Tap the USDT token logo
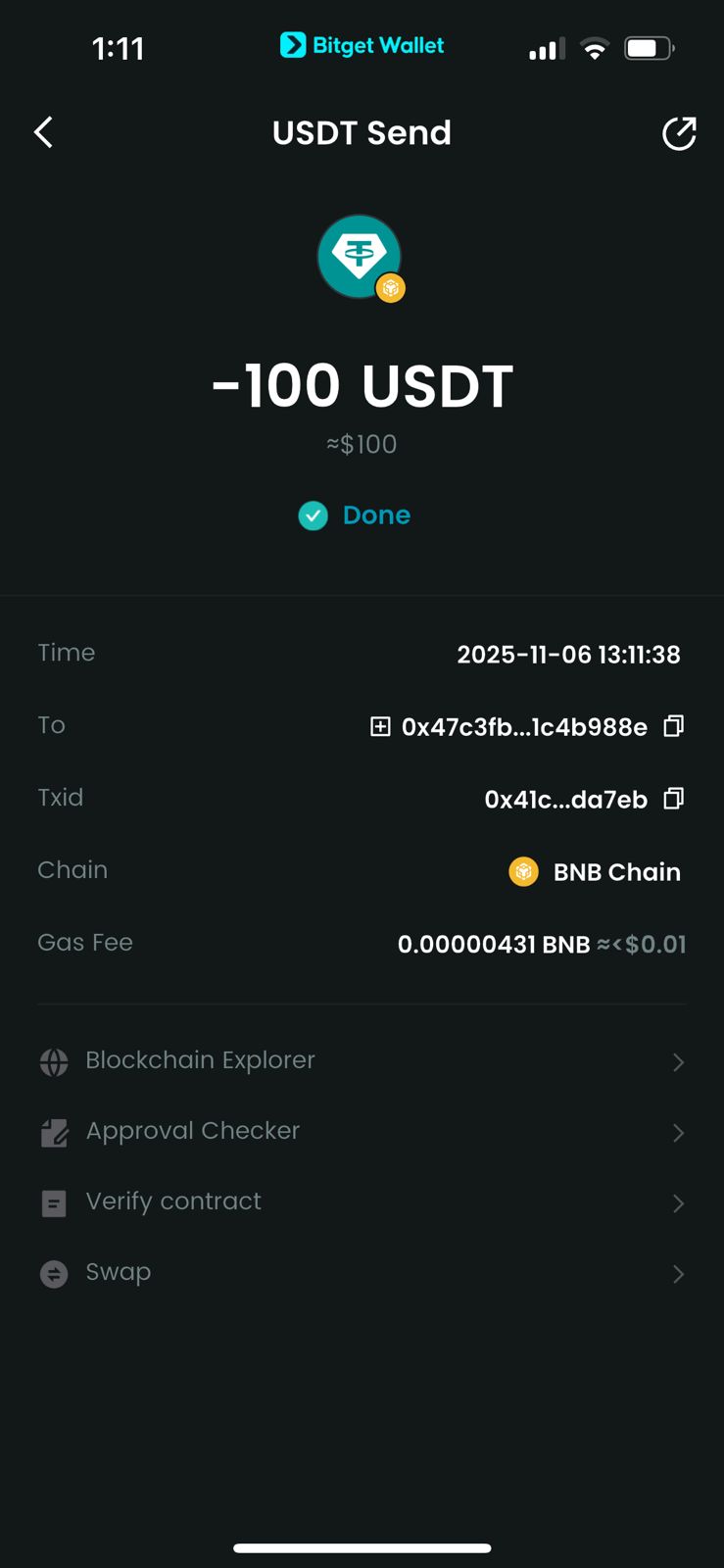 (360, 257)
